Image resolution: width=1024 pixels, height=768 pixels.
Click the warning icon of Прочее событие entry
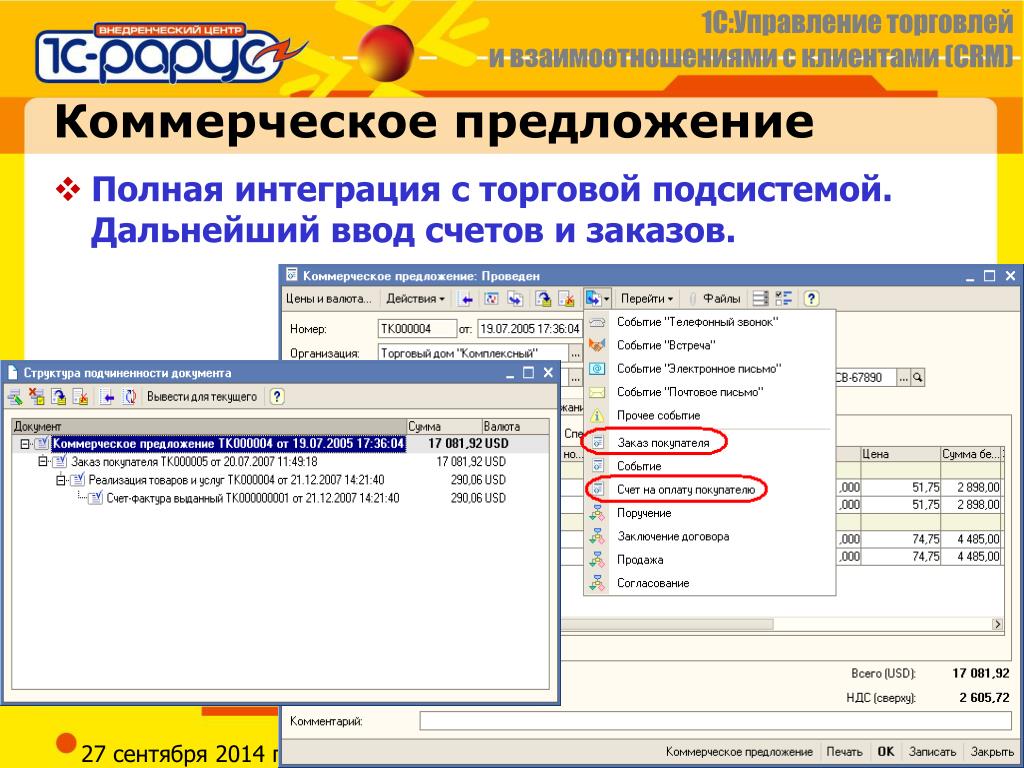coord(597,416)
